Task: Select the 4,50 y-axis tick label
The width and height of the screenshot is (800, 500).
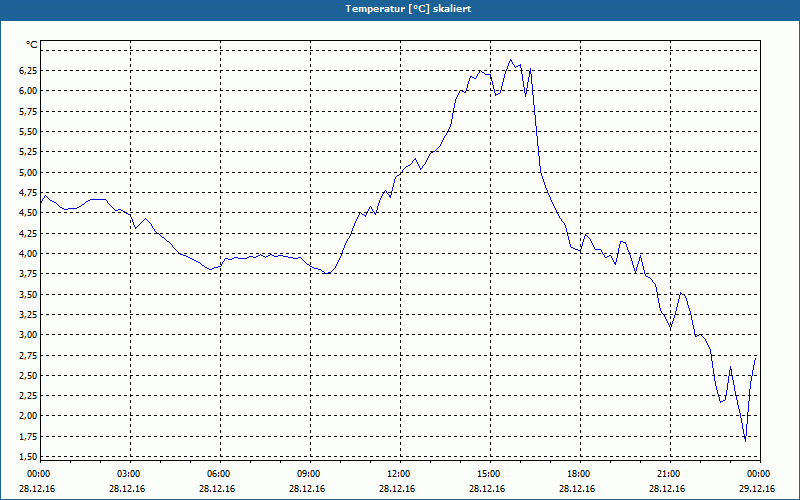Action: pos(28,213)
